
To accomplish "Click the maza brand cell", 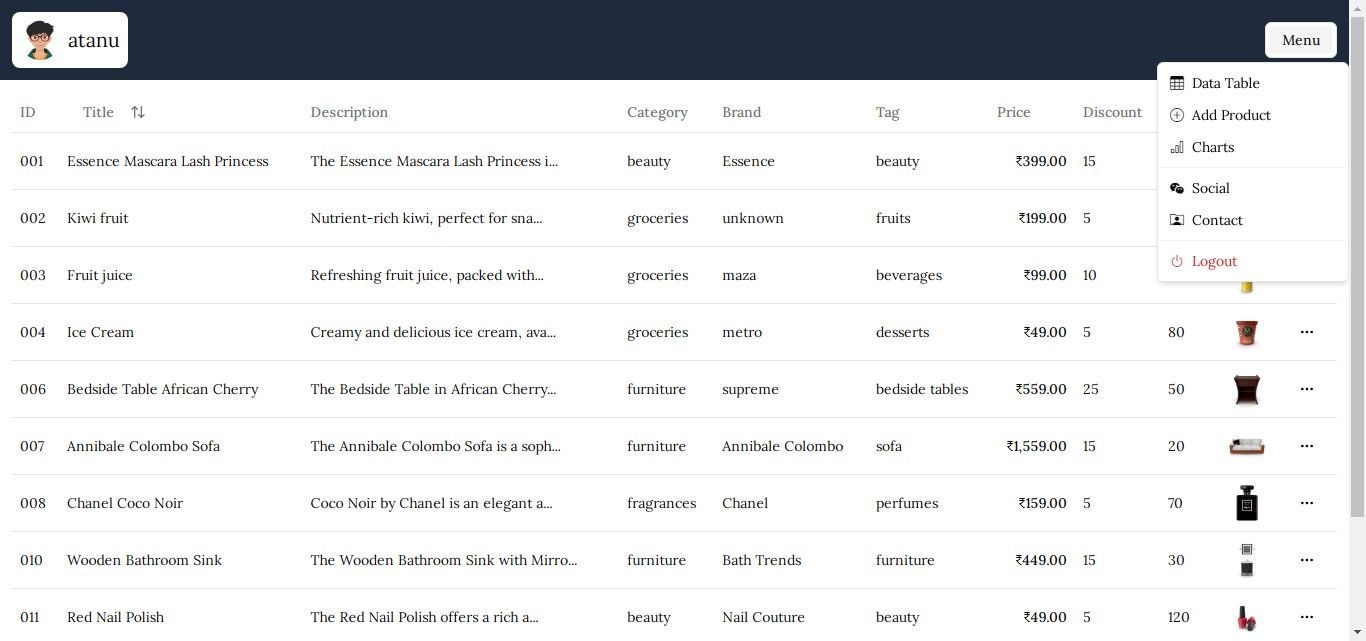I will pyautogui.click(x=739, y=275).
